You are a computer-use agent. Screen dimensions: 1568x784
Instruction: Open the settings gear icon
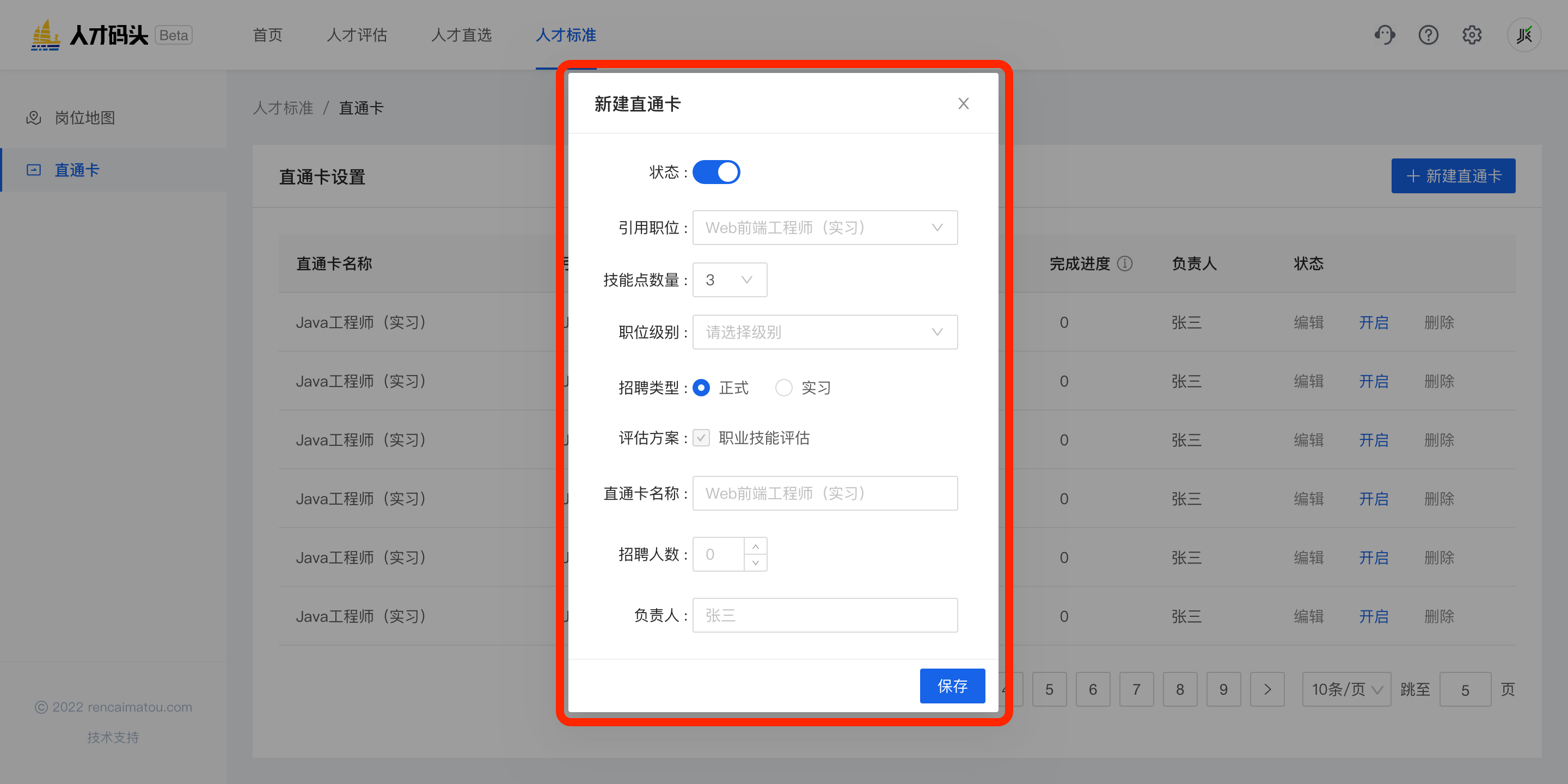pyautogui.click(x=1472, y=35)
